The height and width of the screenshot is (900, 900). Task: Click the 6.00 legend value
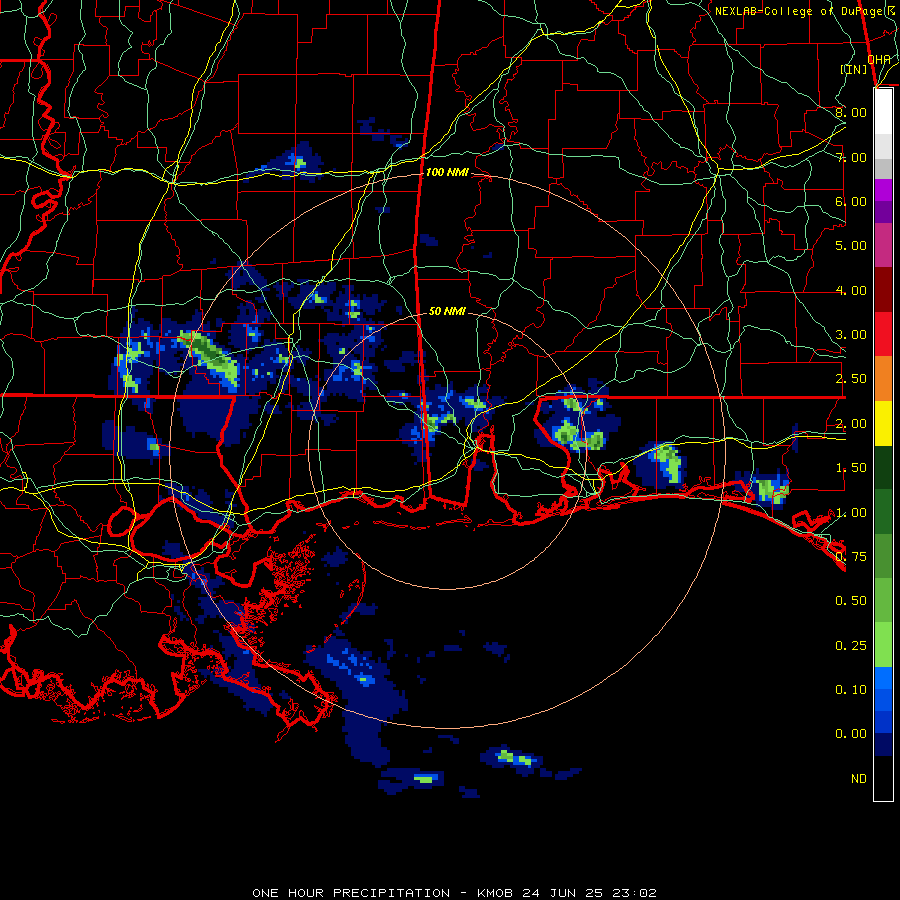851,201
